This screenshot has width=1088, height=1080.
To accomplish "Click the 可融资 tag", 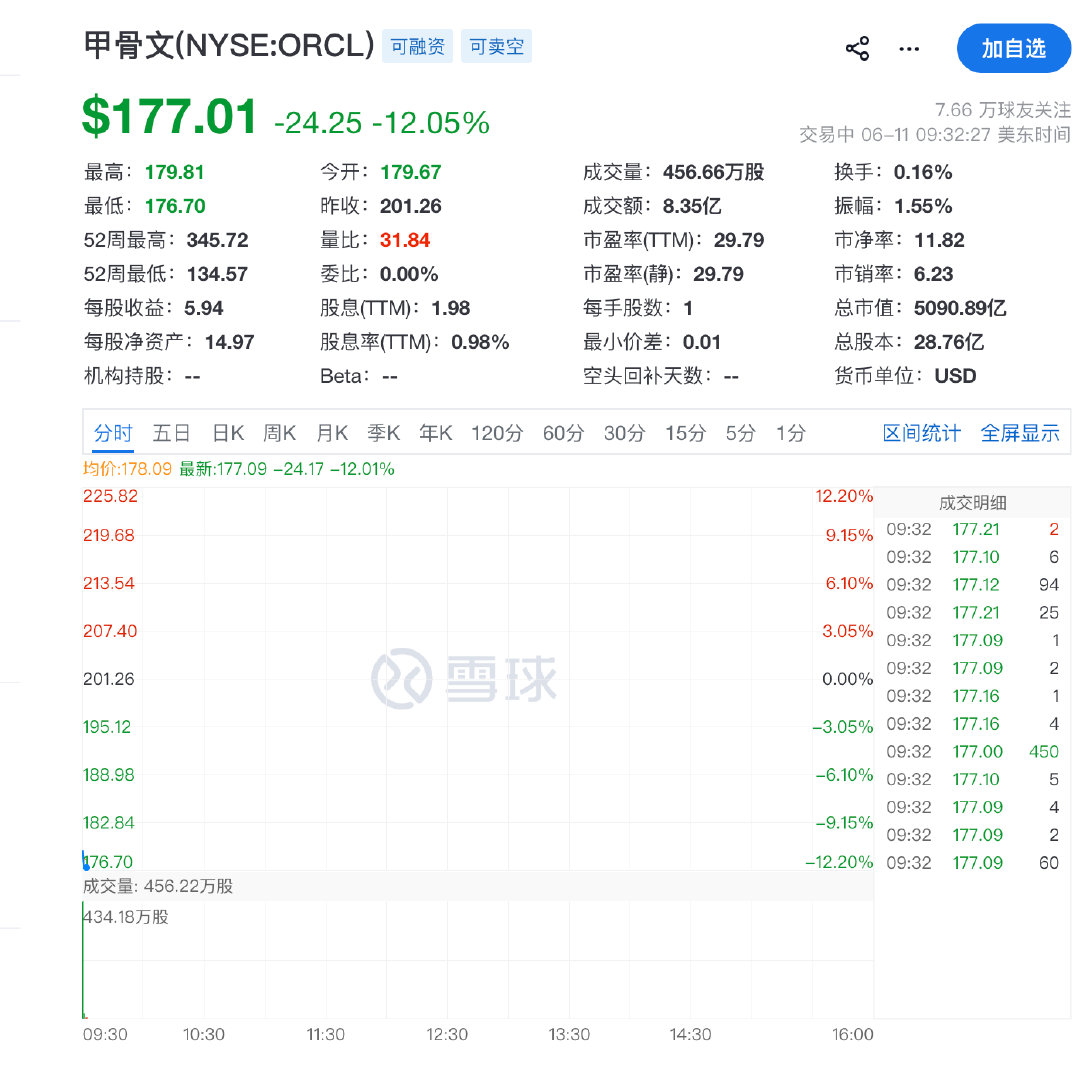I will 418,47.
